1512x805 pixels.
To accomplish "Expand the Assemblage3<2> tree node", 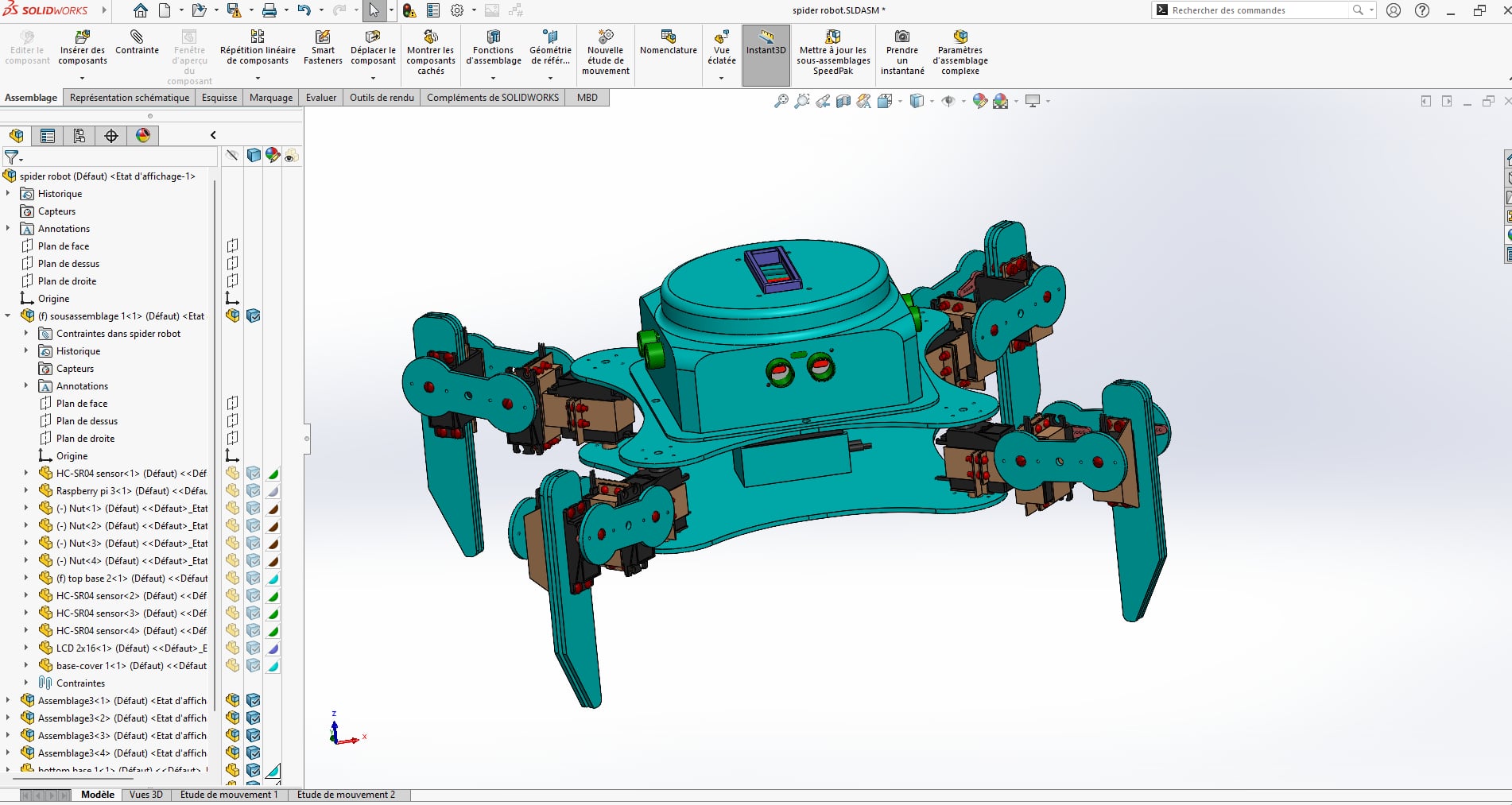I will [8, 718].
